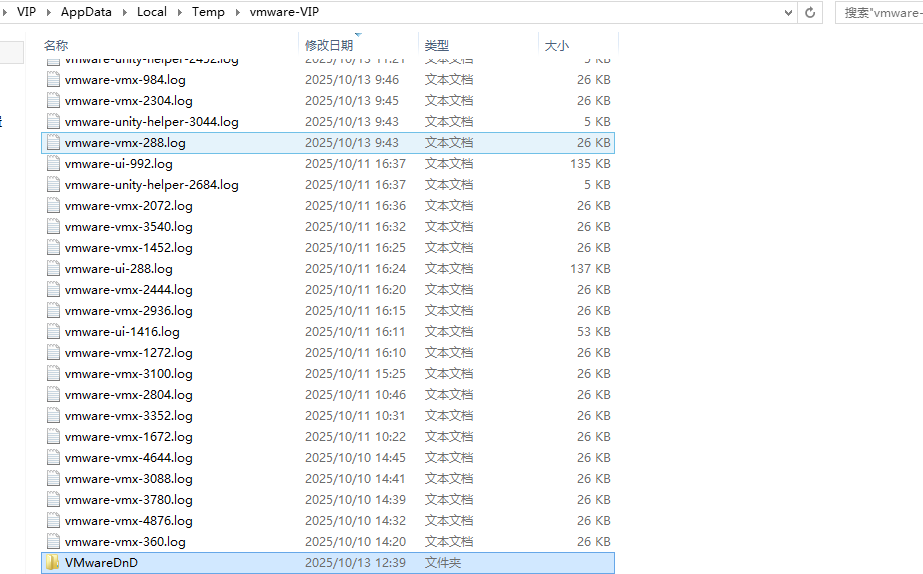Click file icon of vmware-unity-helper-2684.log
The height and width of the screenshot is (574, 923).
click(x=53, y=185)
